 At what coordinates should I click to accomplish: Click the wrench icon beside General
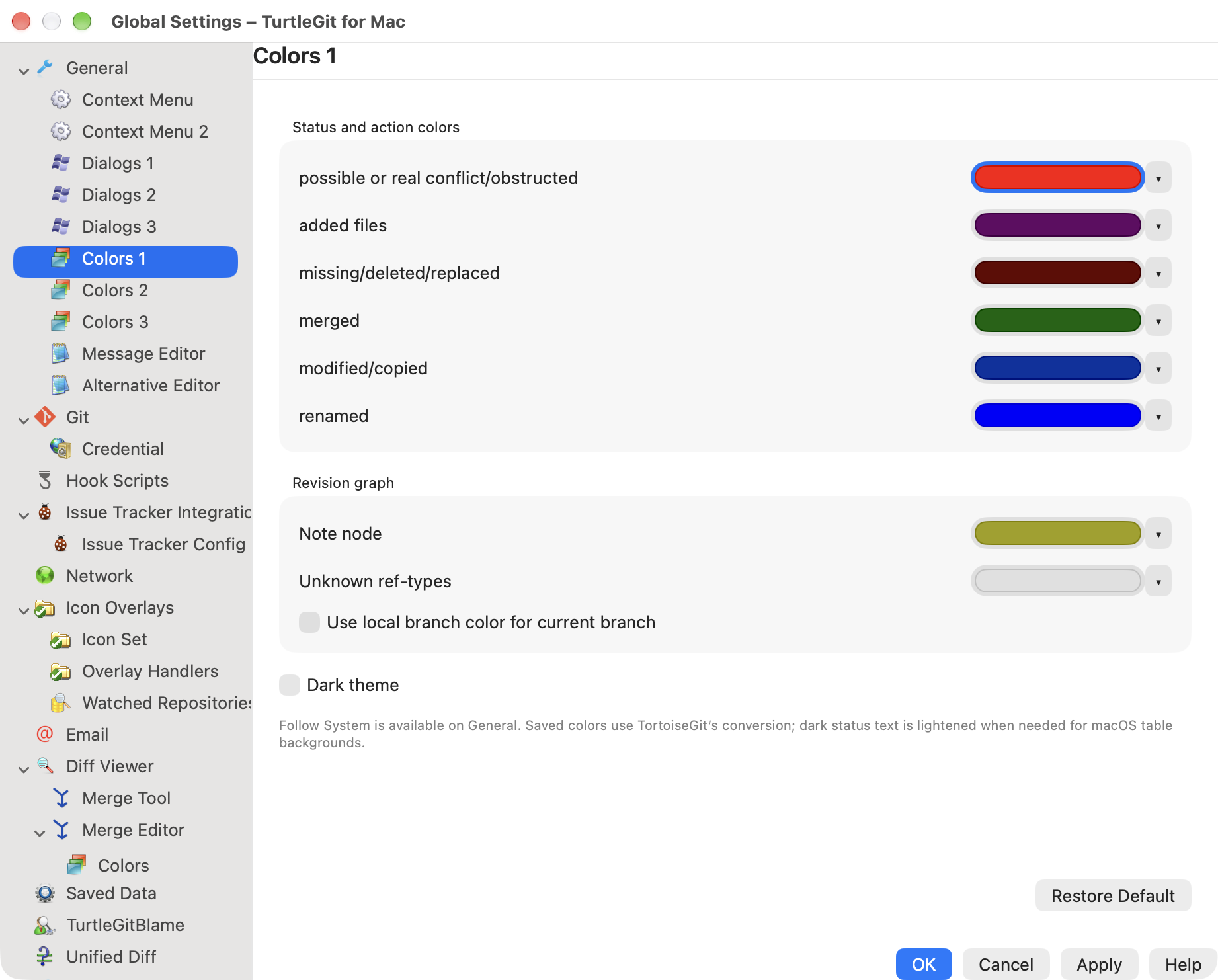pos(45,67)
